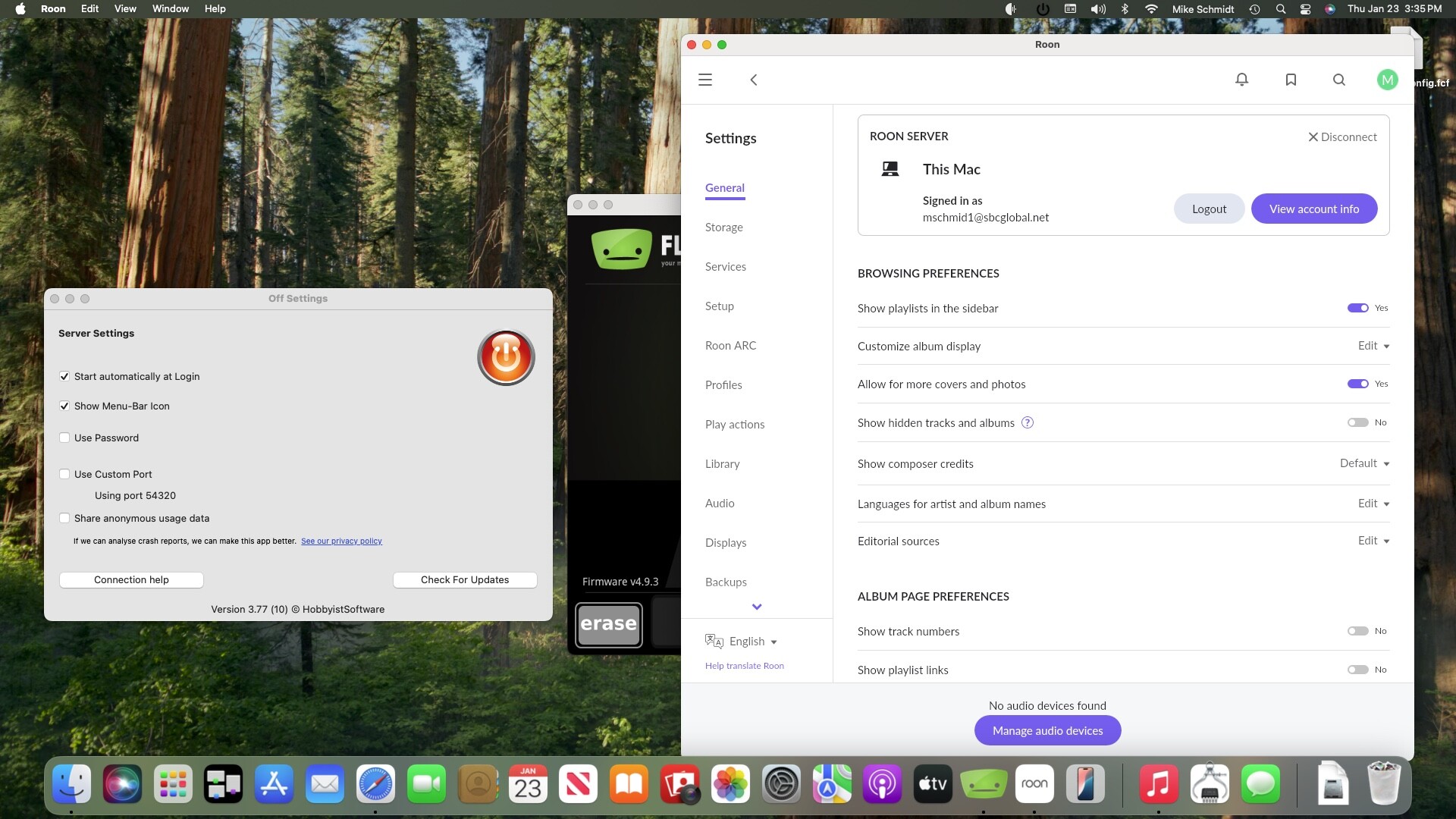Click Manage audio devices
1456x819 pixels.
point(1047,731)
